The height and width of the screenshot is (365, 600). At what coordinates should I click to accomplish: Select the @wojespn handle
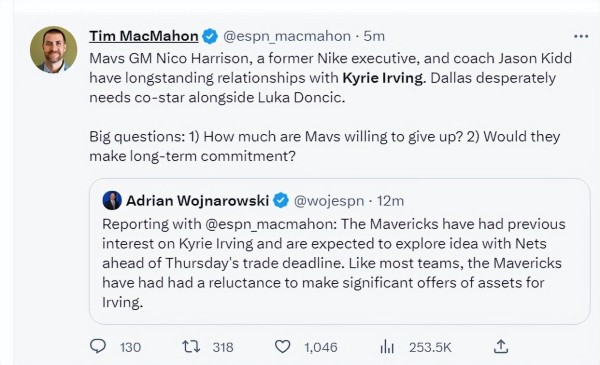329,201
